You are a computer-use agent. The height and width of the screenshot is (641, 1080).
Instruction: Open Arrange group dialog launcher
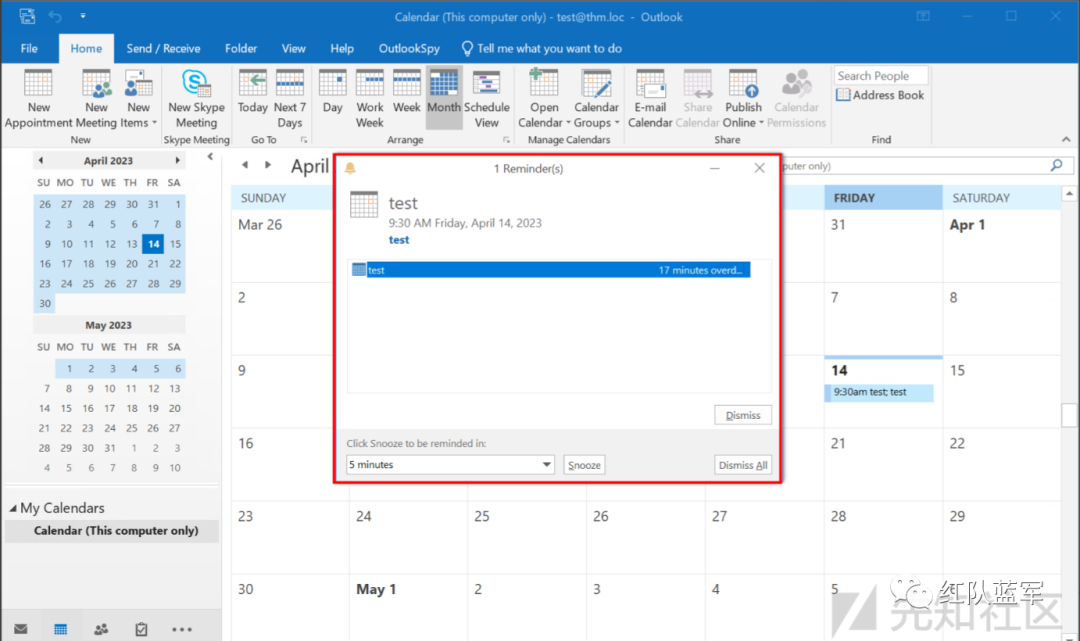click(x=506, y=140)
